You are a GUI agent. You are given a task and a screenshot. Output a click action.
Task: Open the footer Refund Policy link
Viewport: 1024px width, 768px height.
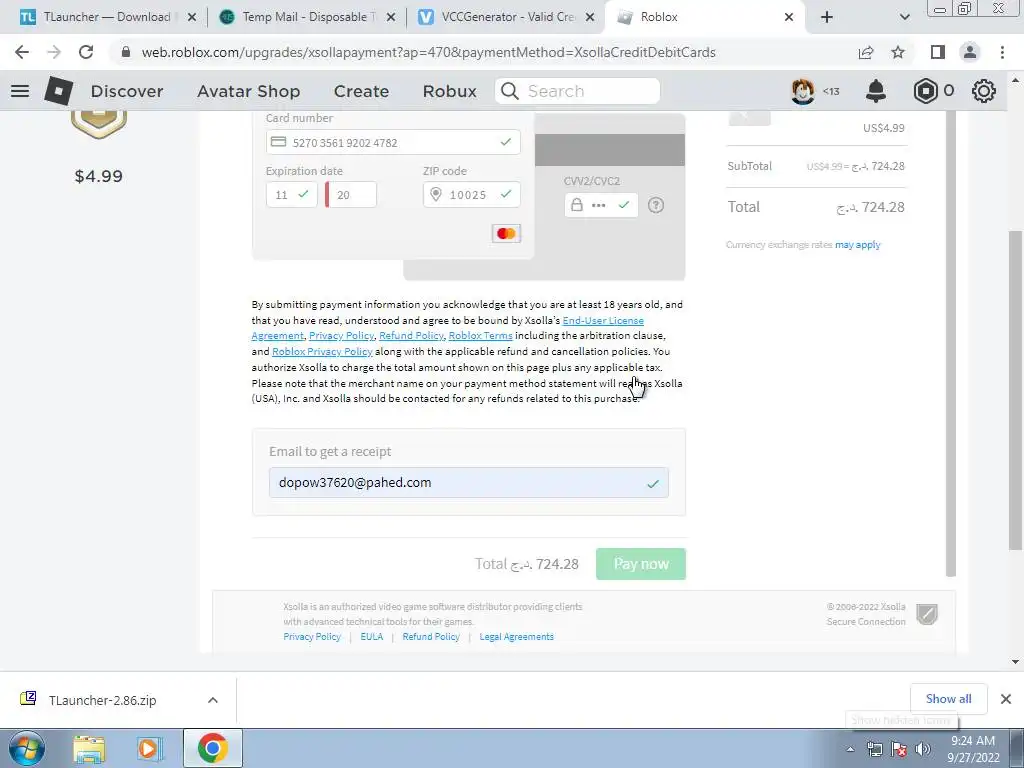(x=431, y=637)
